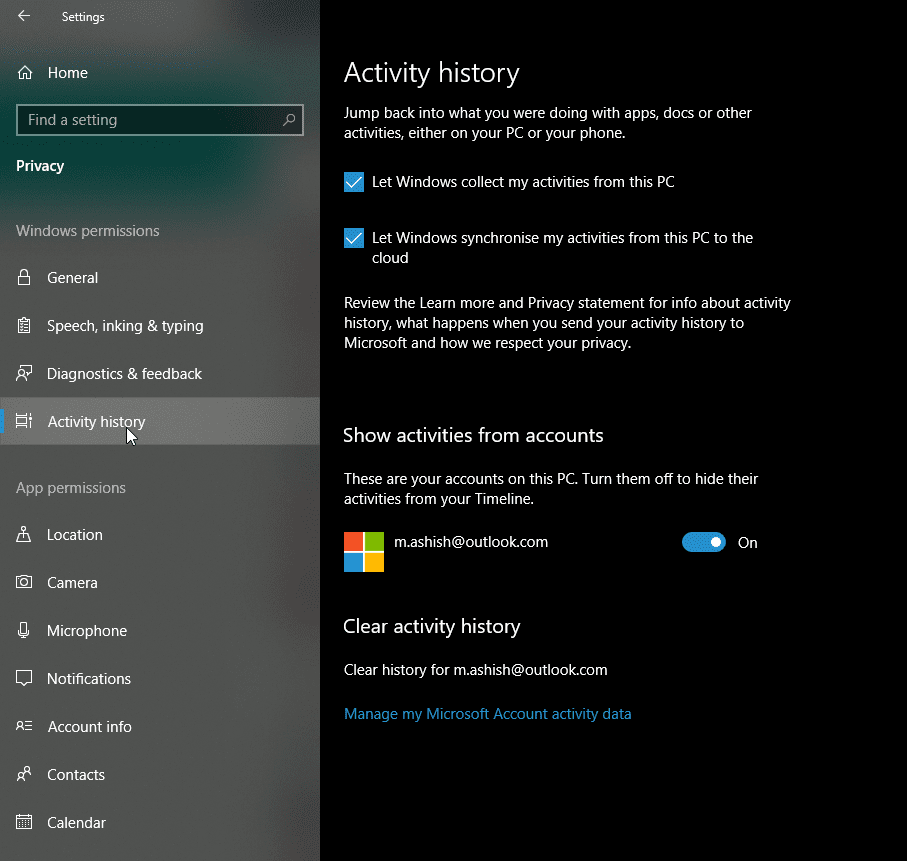907x861 pixels.
Task: Click the Calendar grid icon
Action: 24,822
